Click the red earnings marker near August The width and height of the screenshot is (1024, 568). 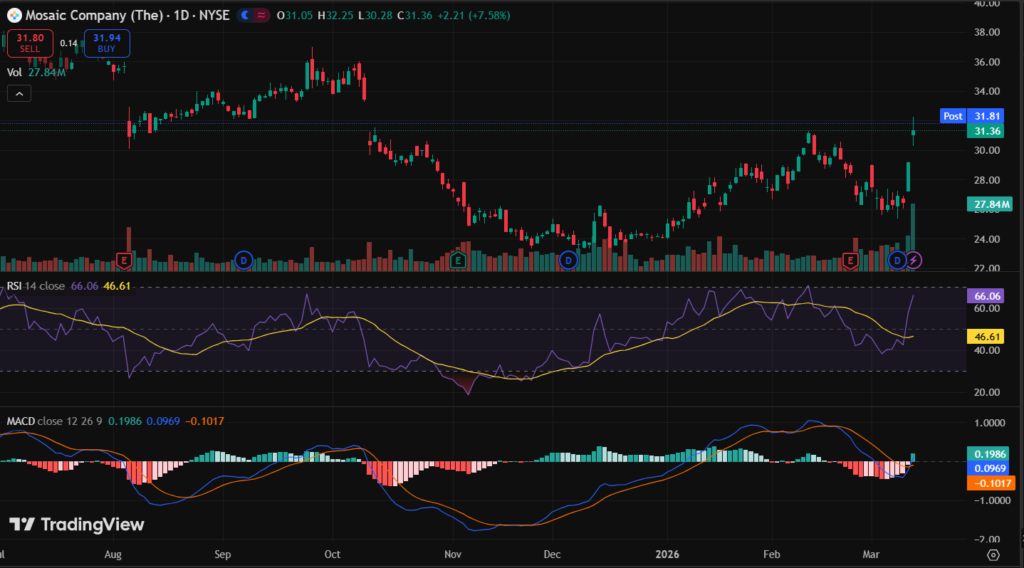(124, 260)
